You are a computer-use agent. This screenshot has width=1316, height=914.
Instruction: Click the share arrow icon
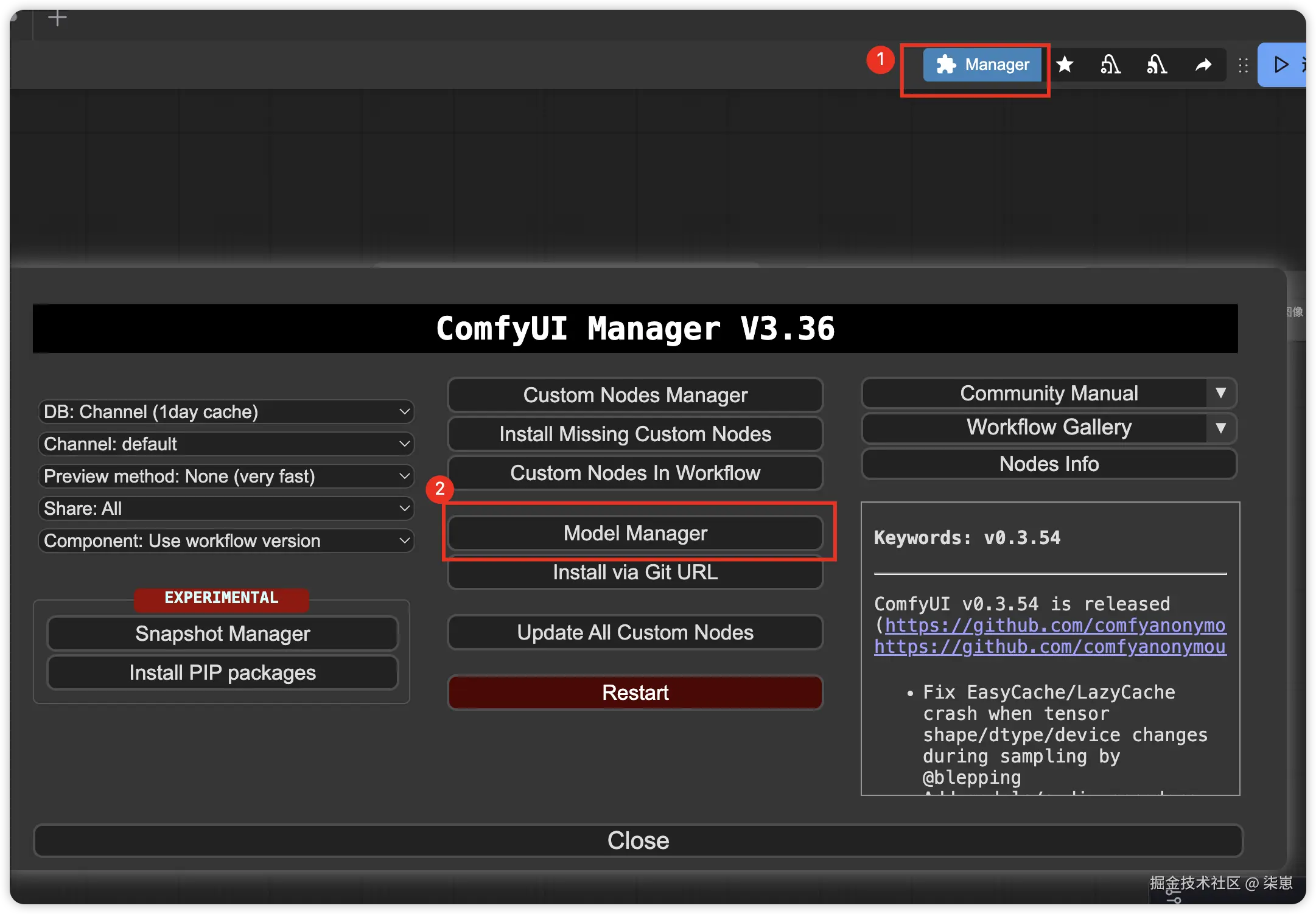(x=1203, y=65)
